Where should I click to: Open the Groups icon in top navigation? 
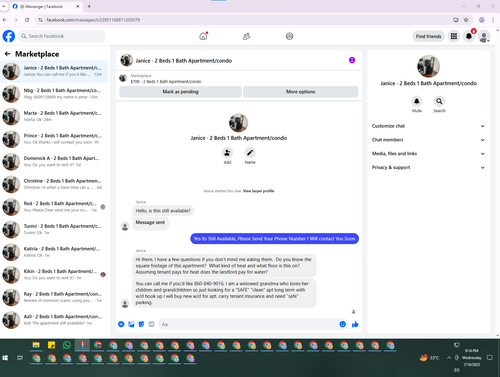click(x=289, y=36)
